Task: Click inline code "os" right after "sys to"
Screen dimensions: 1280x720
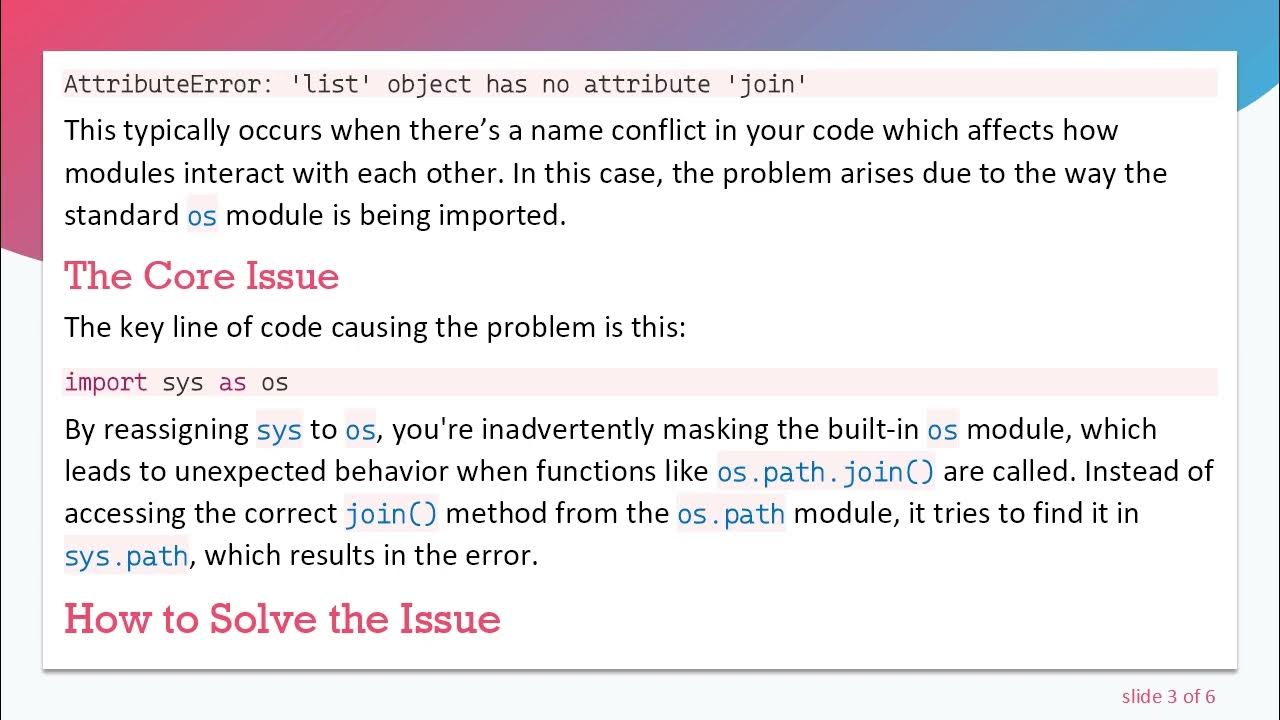Action: (360, 430)
